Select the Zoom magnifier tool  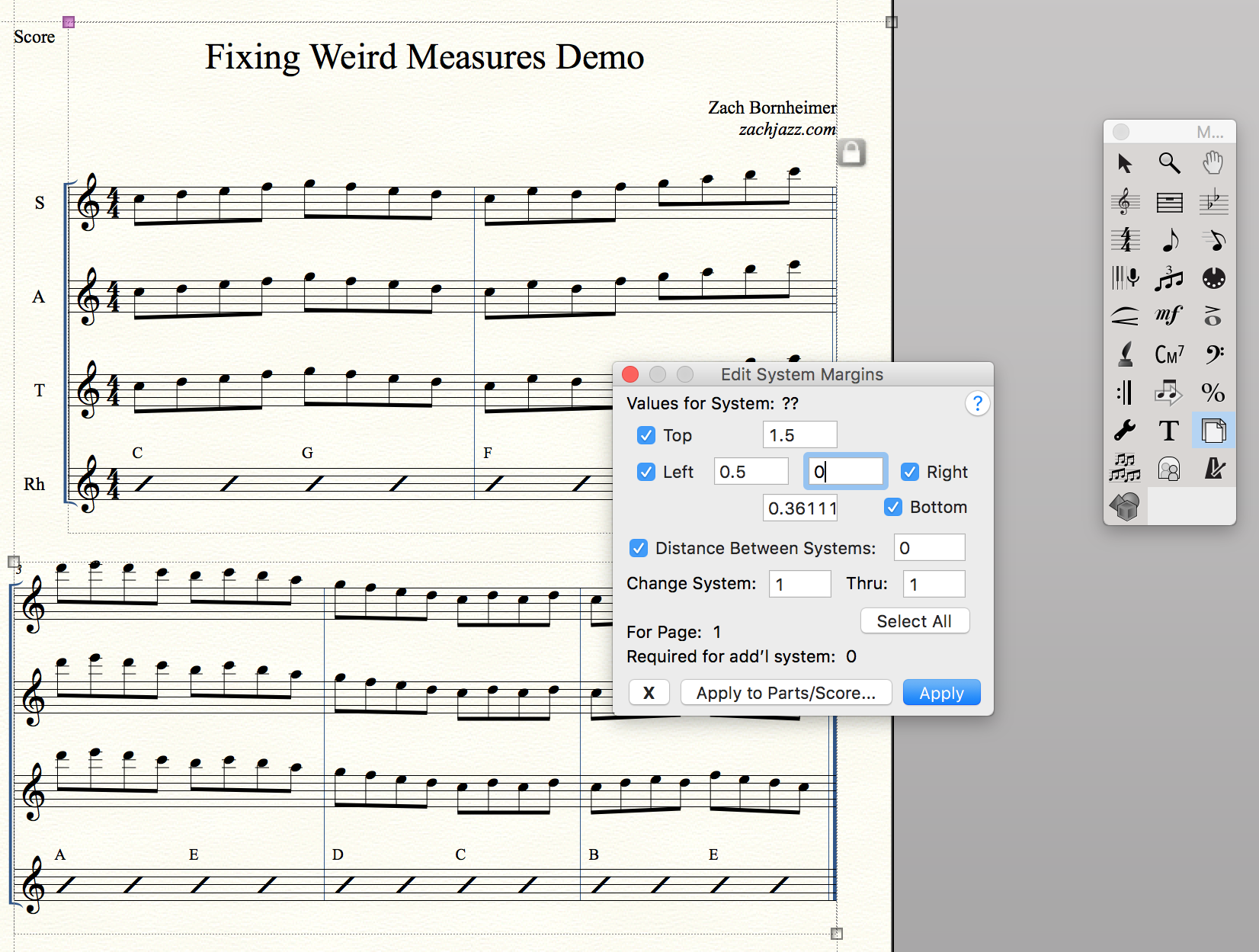1169,163
